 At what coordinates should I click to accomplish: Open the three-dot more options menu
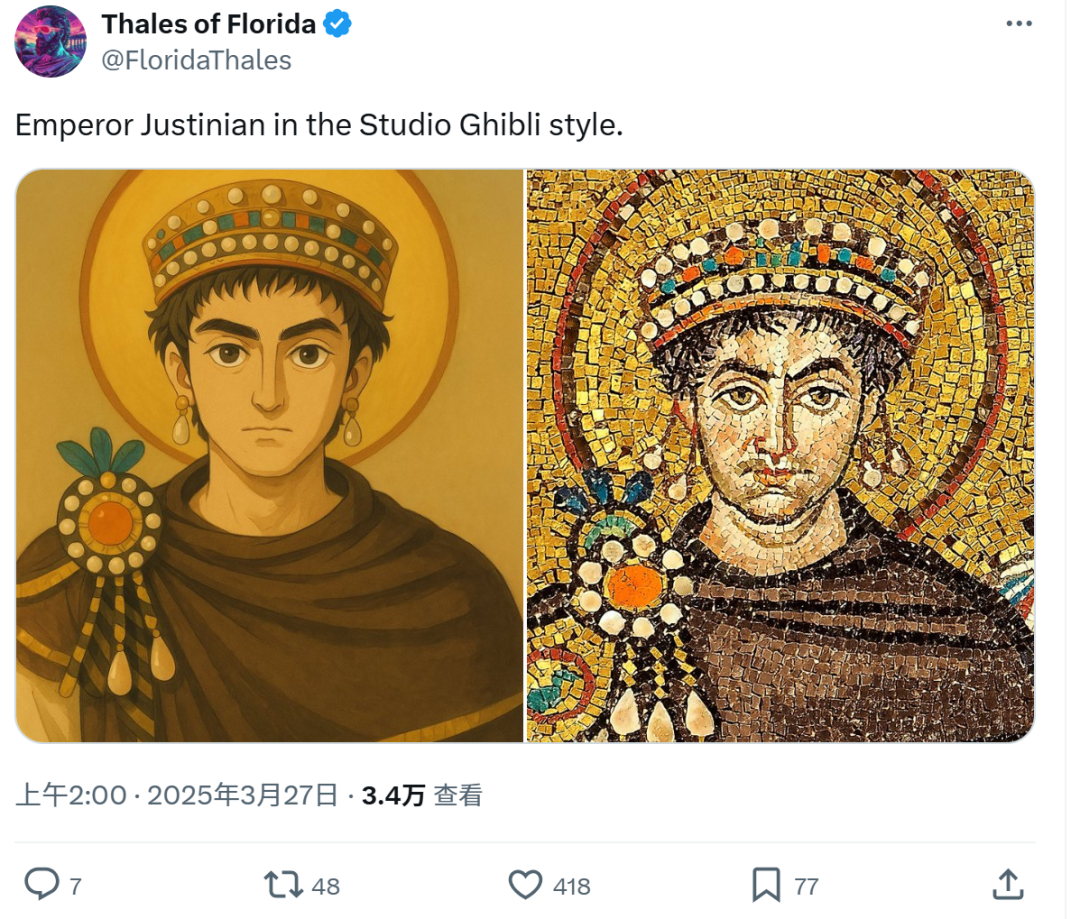click(x=1018, y=23)
